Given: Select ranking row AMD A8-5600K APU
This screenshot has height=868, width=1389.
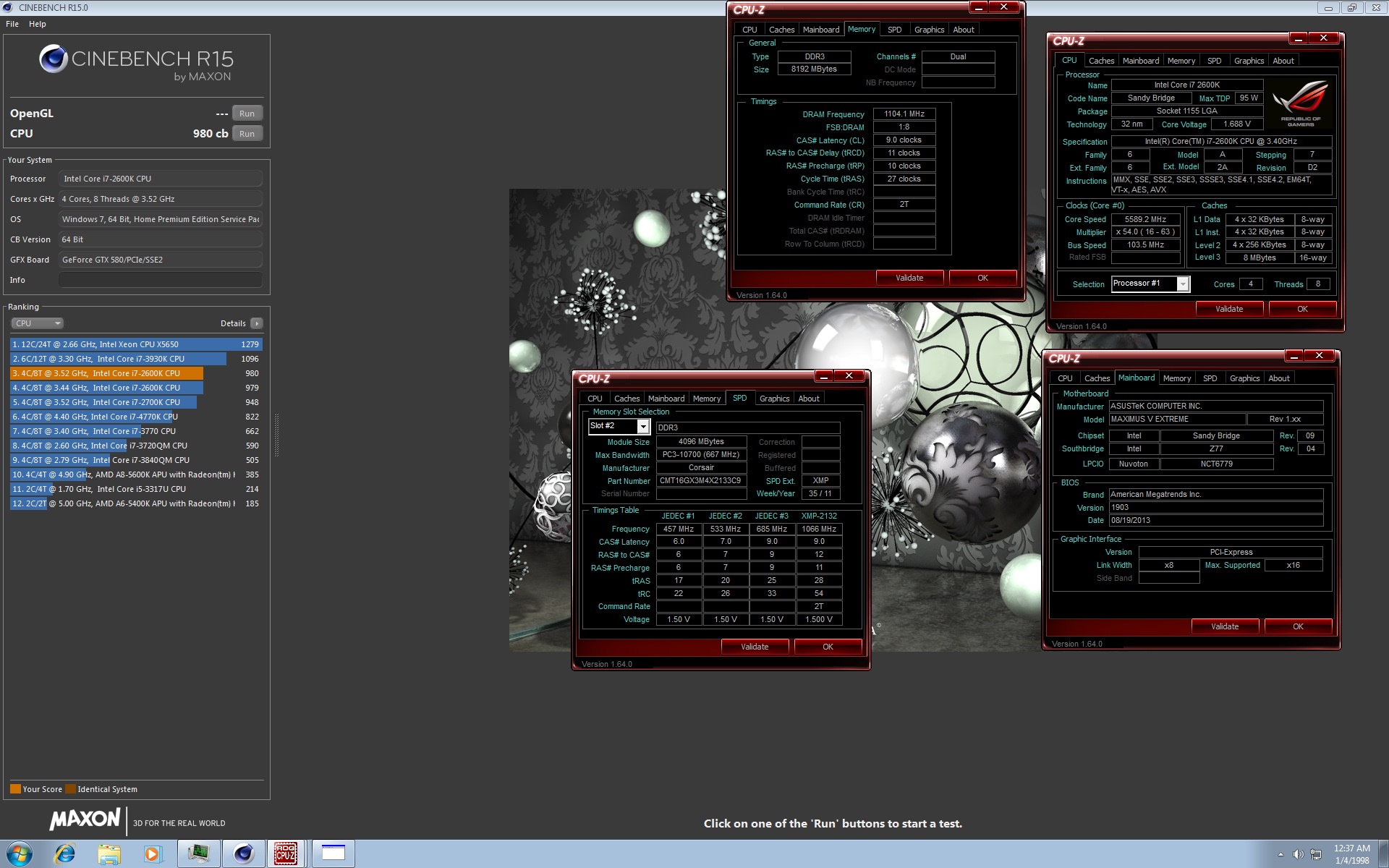Looking at the screenshot, I should [x=136, y=475].
